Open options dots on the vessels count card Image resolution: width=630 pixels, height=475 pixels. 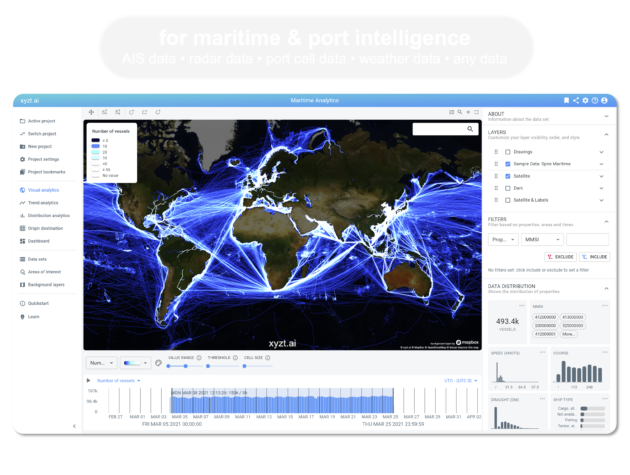click(x=522, y=306)
